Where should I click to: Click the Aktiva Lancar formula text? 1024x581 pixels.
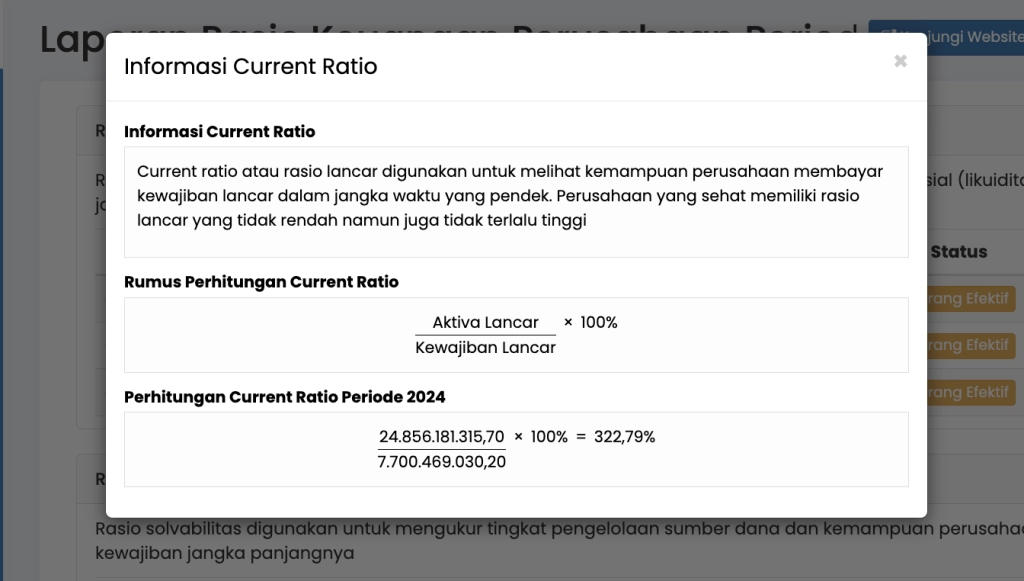[x=485, y=322]
